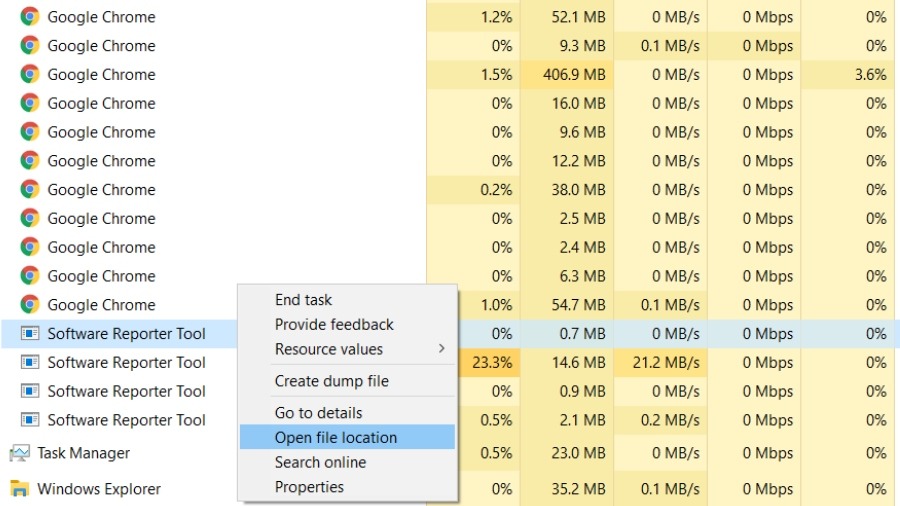The image size is (900, 506).
Task: Select Chrome icon in the 16.0 MB row
Action: [x=30, y=103]
